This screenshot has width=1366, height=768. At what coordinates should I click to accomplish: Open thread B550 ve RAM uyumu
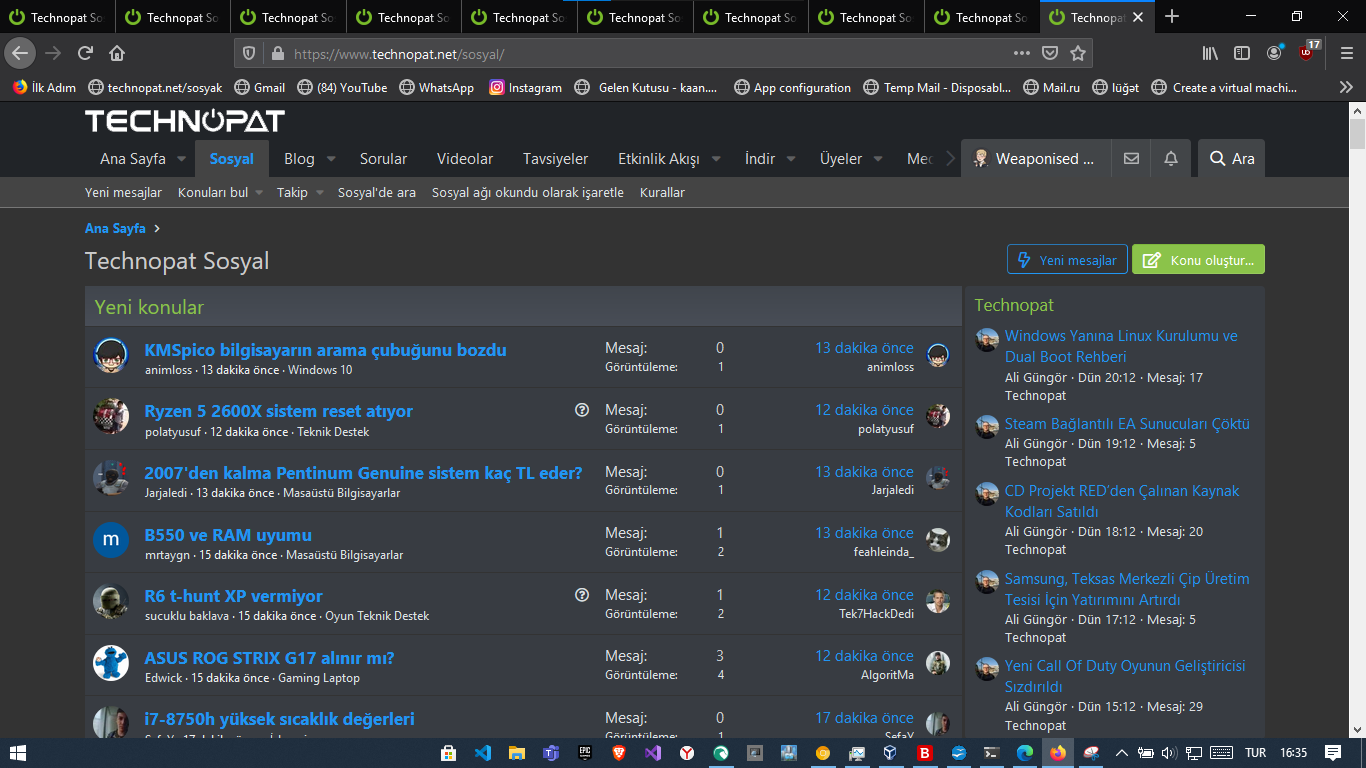point(228,535)
